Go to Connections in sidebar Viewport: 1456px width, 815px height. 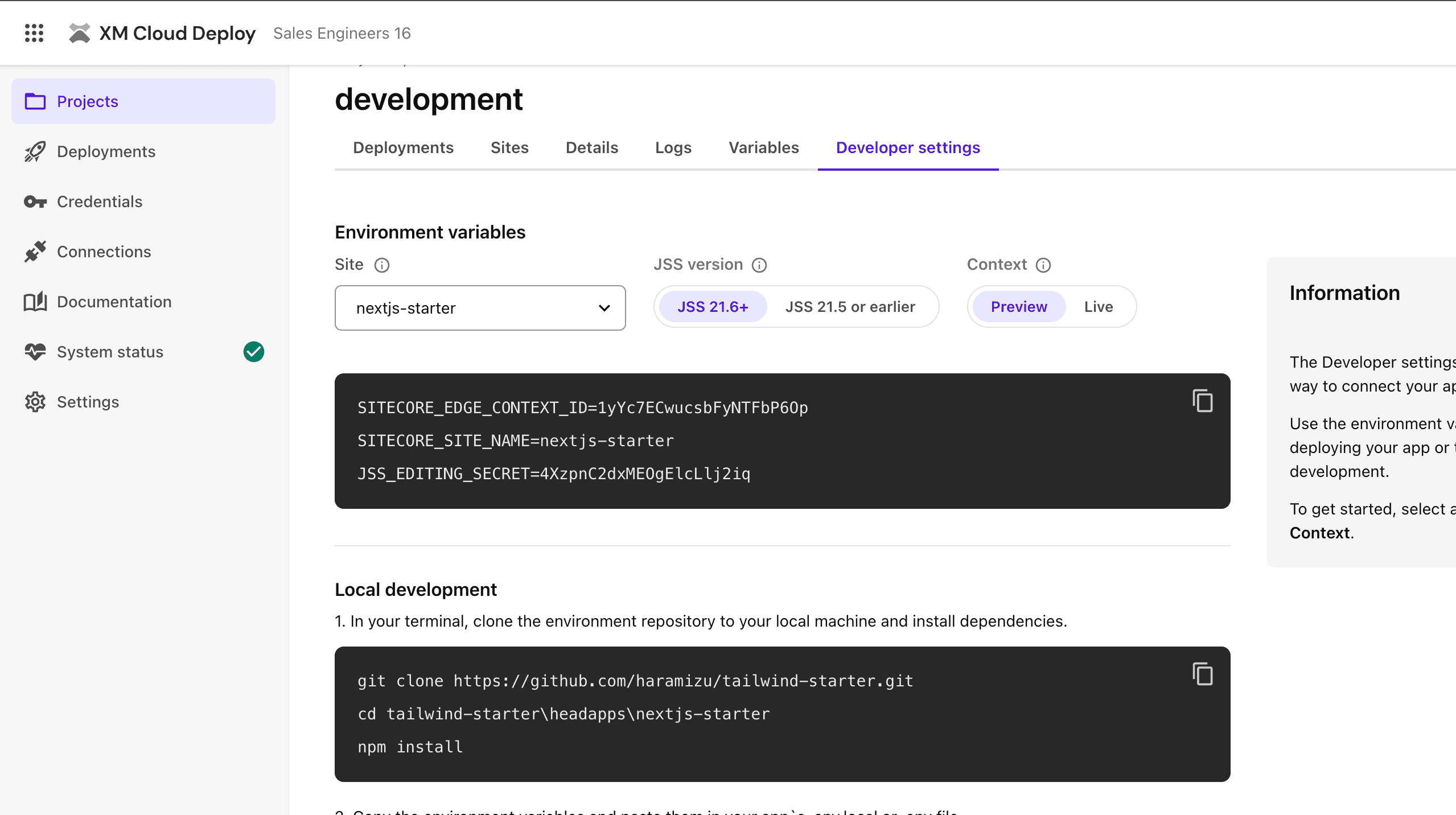point(104,252)
